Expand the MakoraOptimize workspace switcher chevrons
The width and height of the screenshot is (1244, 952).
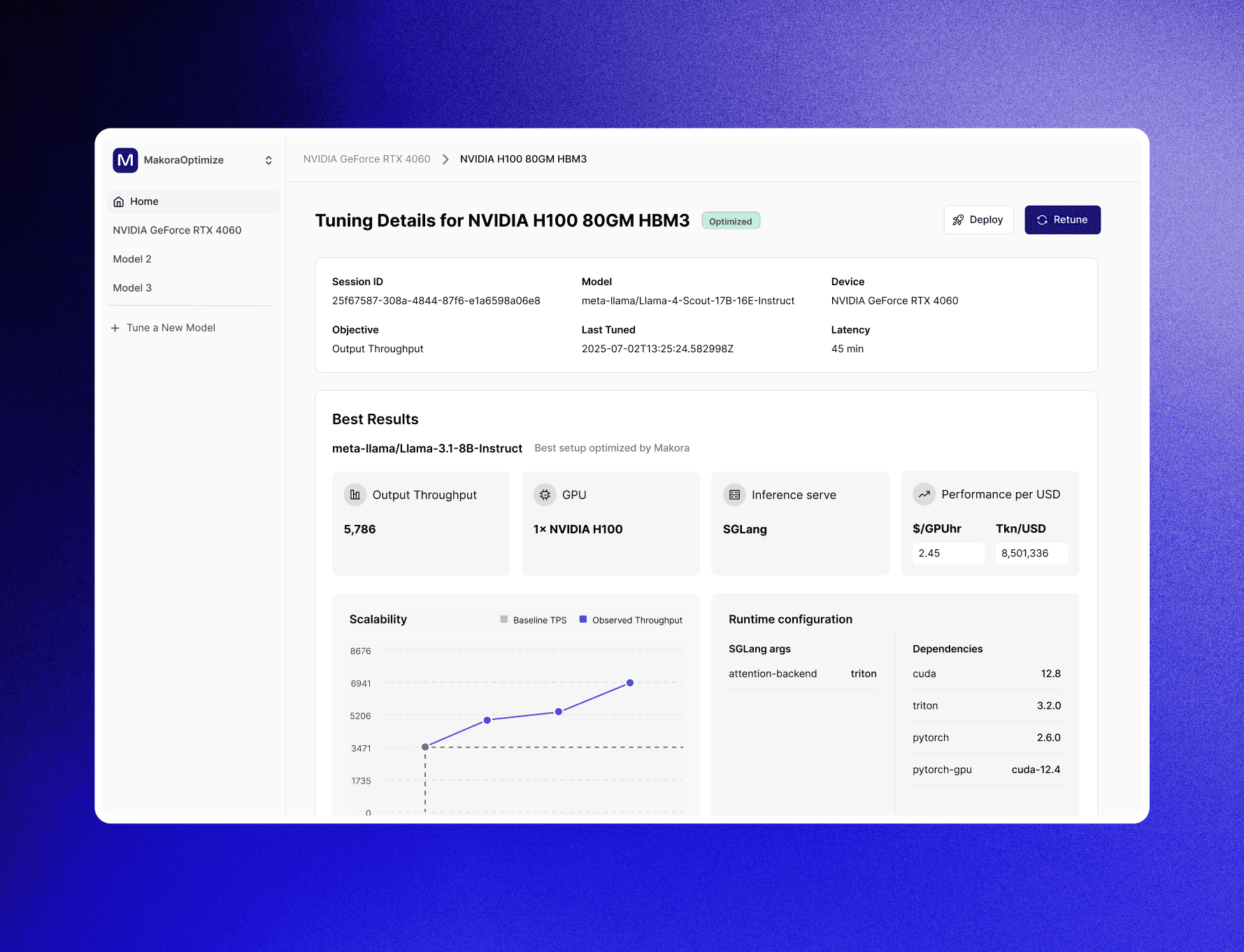tap(269, 160)
